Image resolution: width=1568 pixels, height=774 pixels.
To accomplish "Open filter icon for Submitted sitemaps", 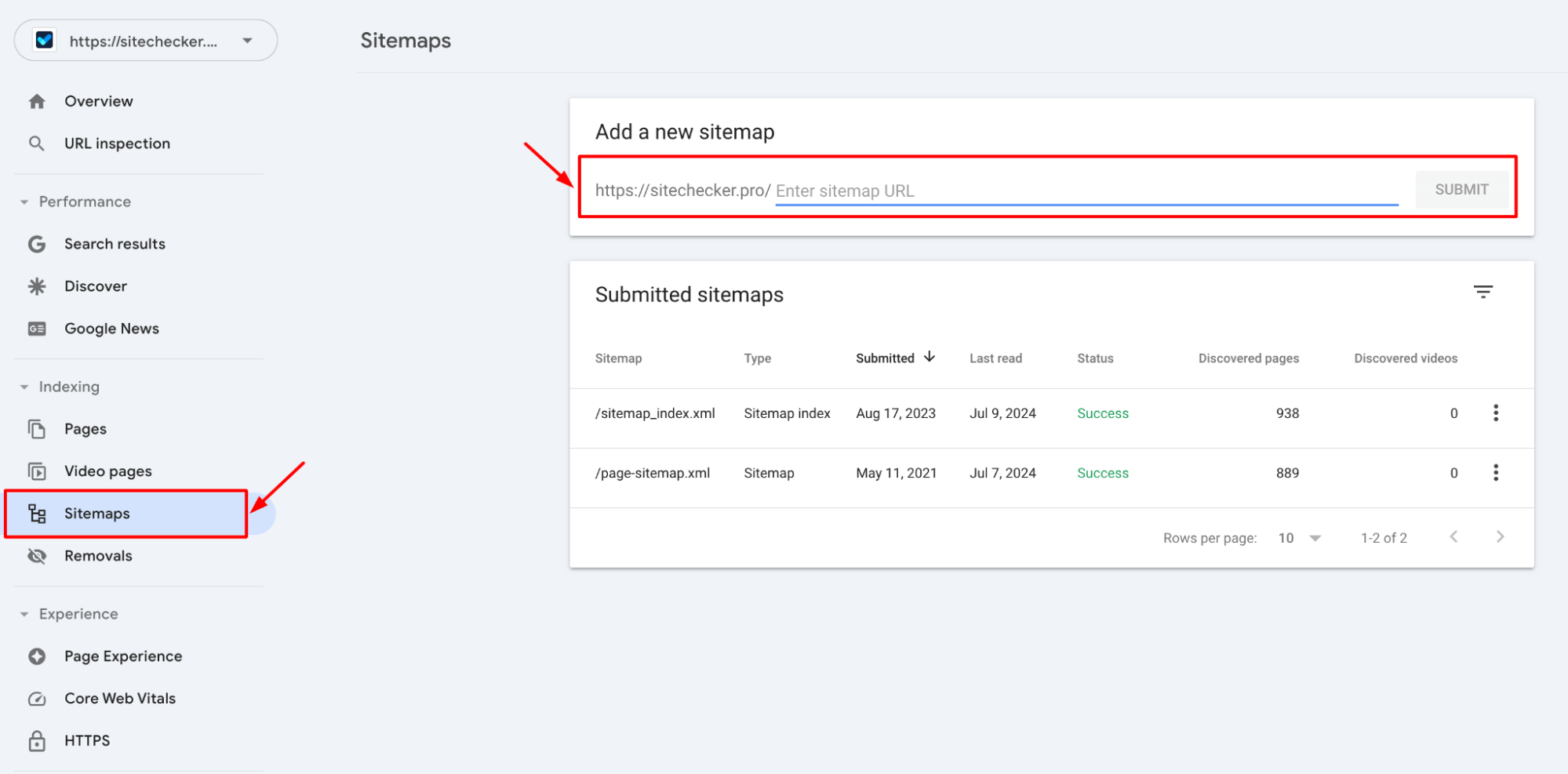I will [1483, 292].
